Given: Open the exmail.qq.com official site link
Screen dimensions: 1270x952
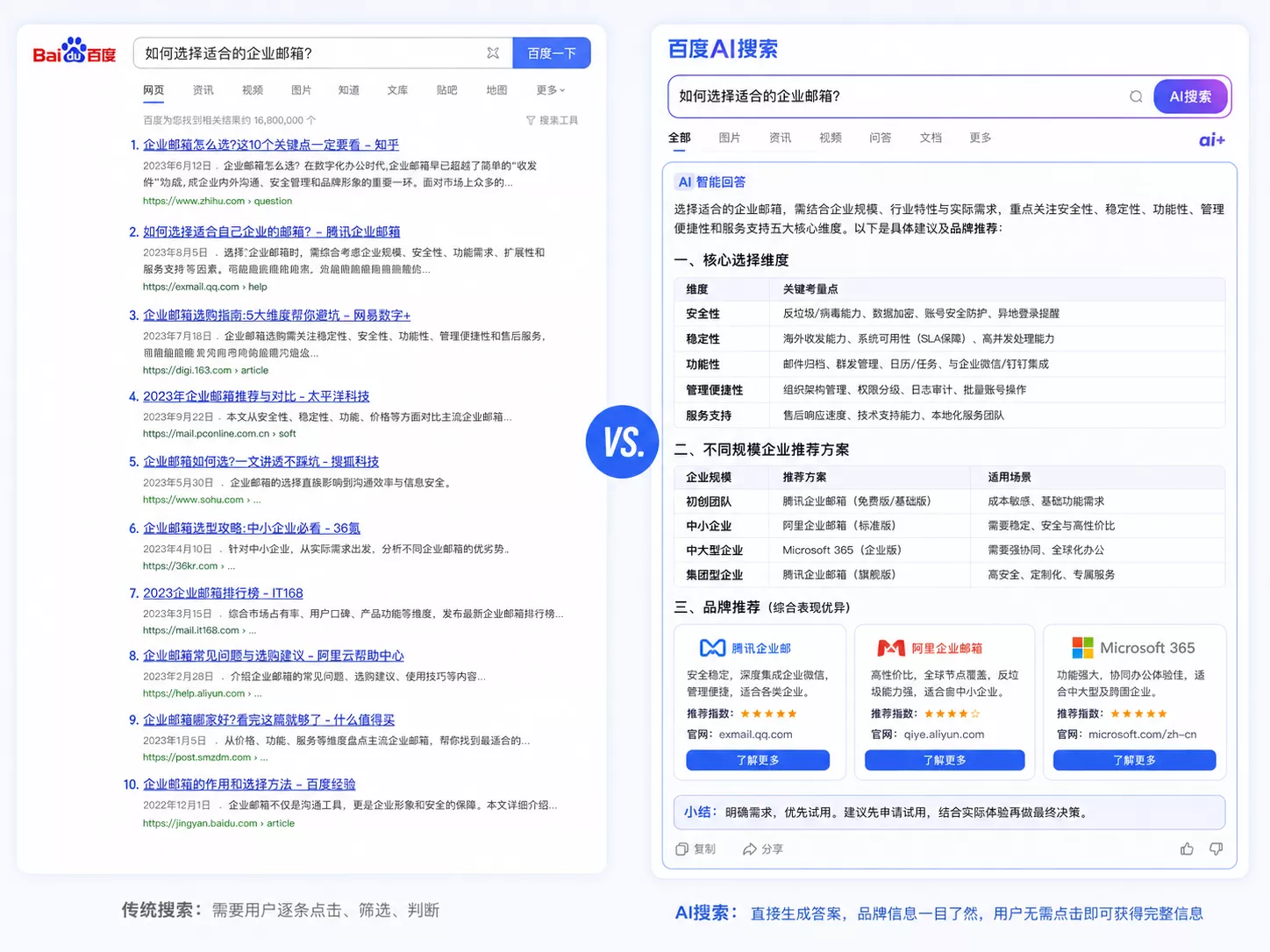Looking at the screenshot, I should (755, 735).
